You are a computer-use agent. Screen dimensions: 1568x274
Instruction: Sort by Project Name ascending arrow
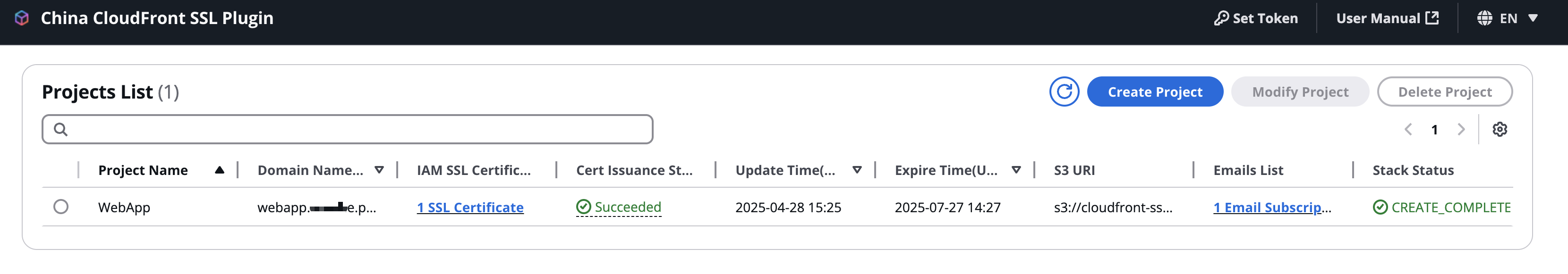pyautogui.click(x=220, y=170)
